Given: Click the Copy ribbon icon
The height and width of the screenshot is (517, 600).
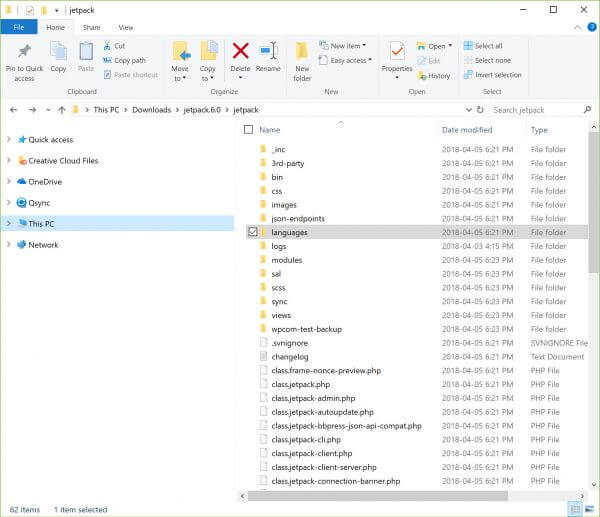Looking at the screenshot, I should point(58,57).
